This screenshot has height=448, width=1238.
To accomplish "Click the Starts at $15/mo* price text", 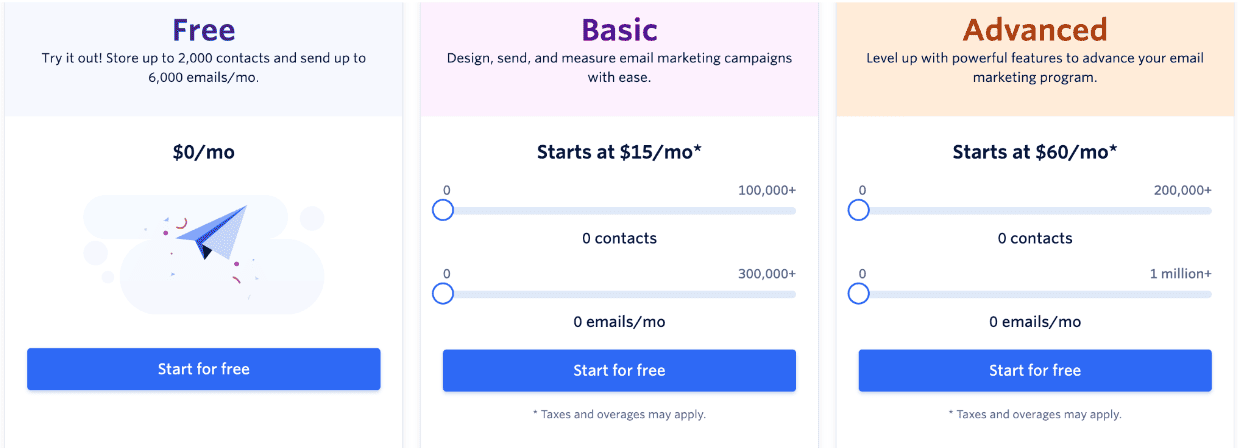I will click(x=619, y=152).
